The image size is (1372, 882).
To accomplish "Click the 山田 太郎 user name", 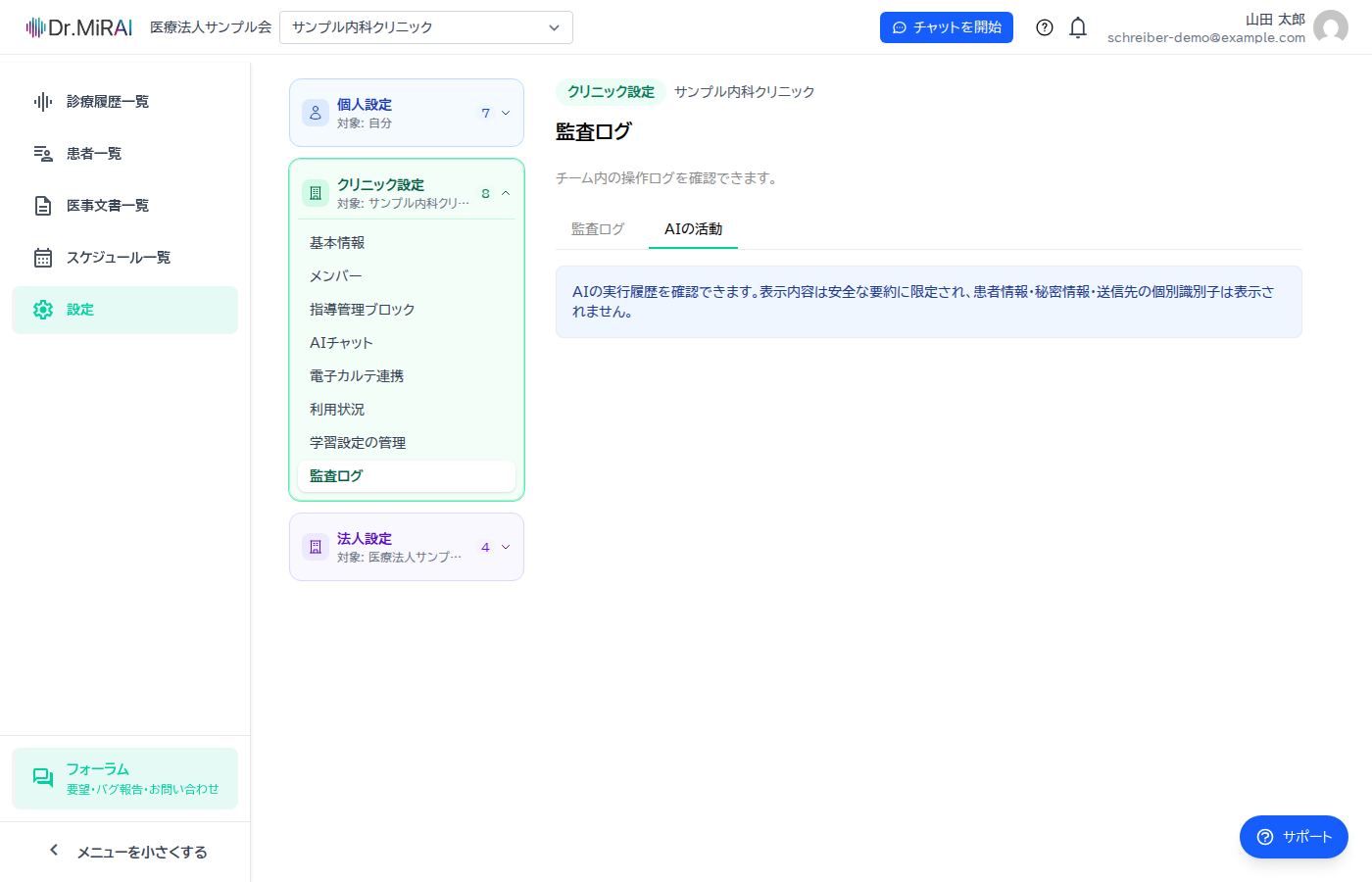I will point(1275,20).
